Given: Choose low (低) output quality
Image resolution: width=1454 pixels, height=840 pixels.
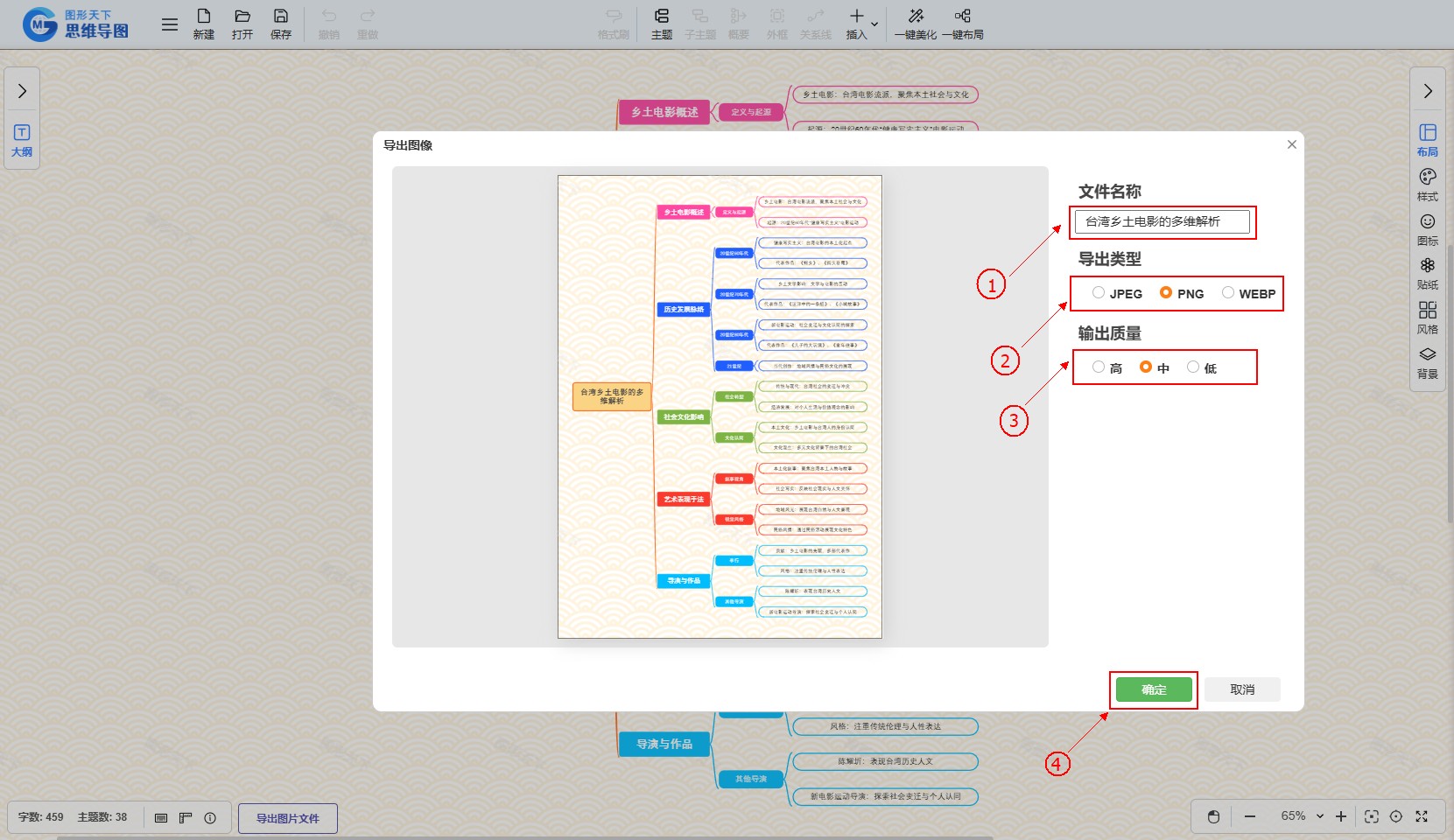Looking at the screenshot, I should click(x=1193, y=367).
